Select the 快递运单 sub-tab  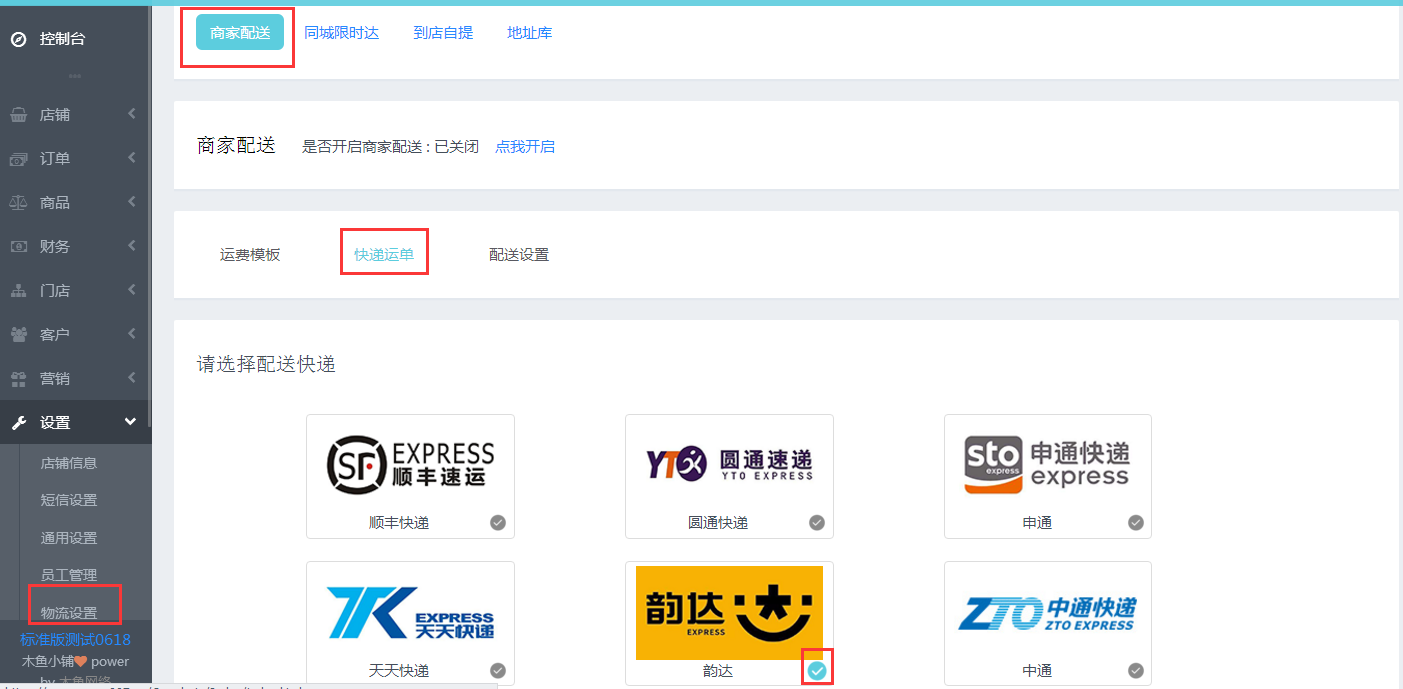point(384,255)
